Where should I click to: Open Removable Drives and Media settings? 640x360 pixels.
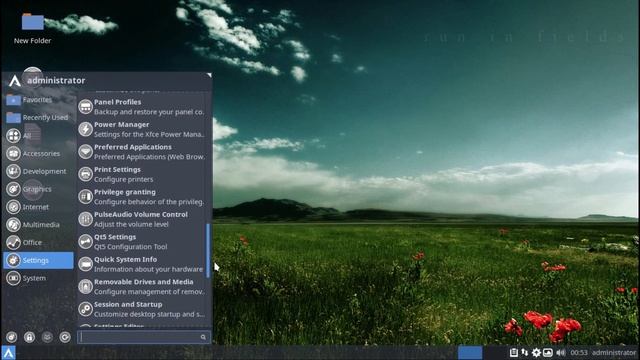141,287
